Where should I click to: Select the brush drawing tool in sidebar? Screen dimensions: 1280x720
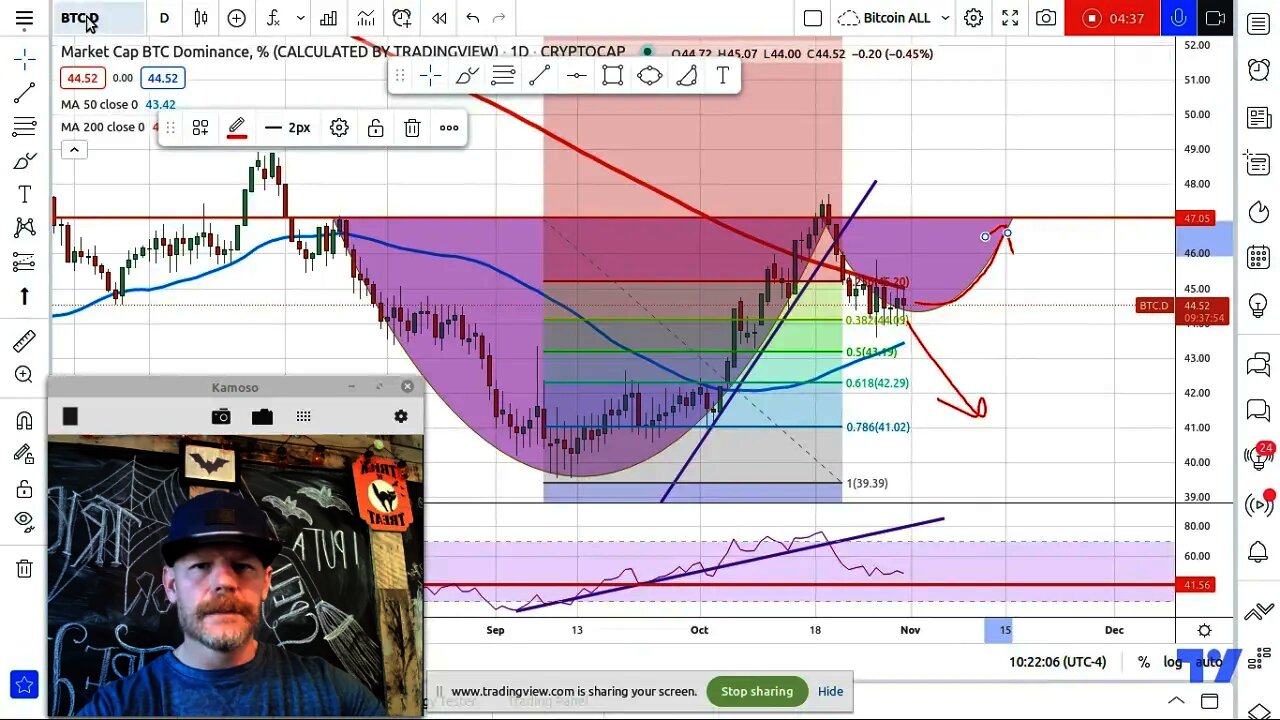coord(25,161)
